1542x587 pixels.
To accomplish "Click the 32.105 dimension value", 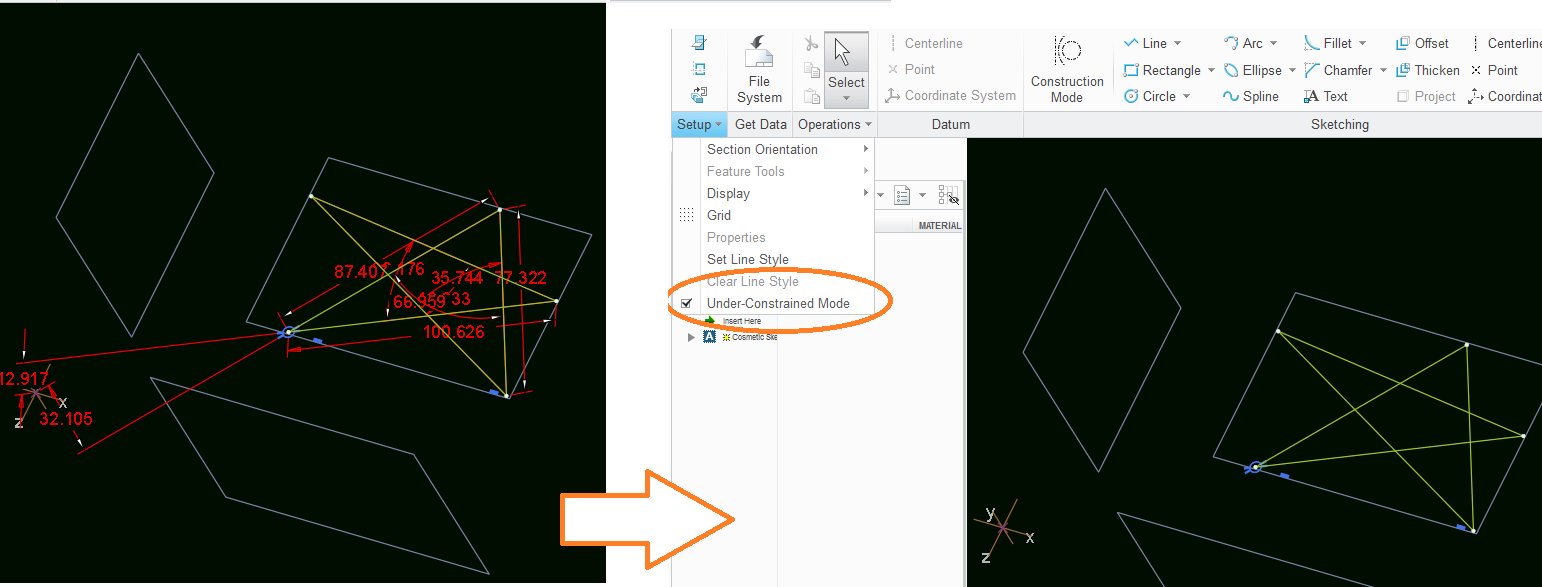I will (x=65, y=419).
